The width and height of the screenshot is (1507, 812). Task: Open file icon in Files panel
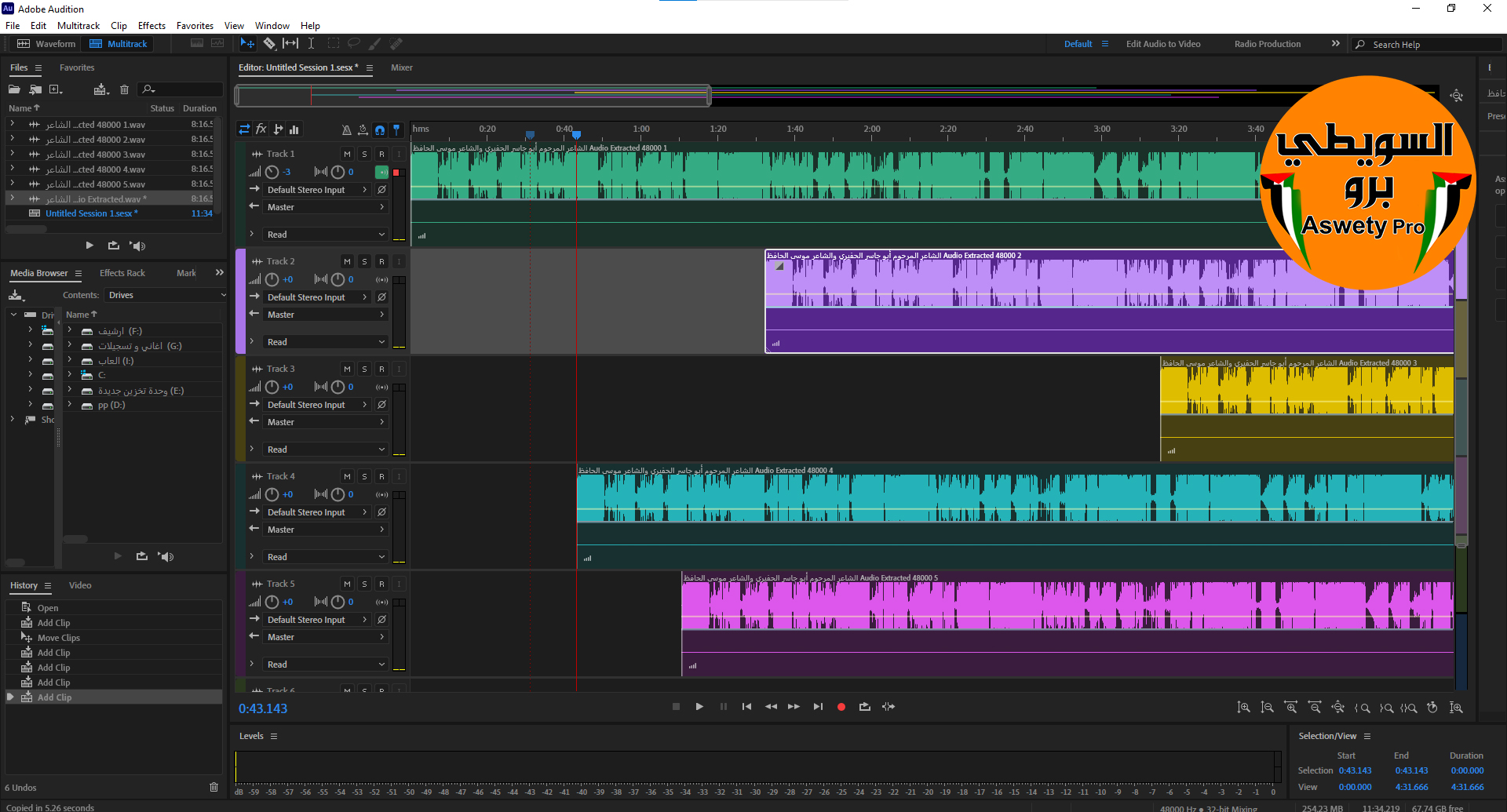14,89
